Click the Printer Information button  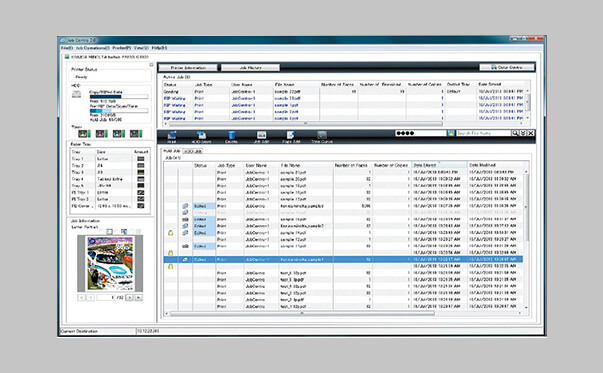[x=188, y=68]
